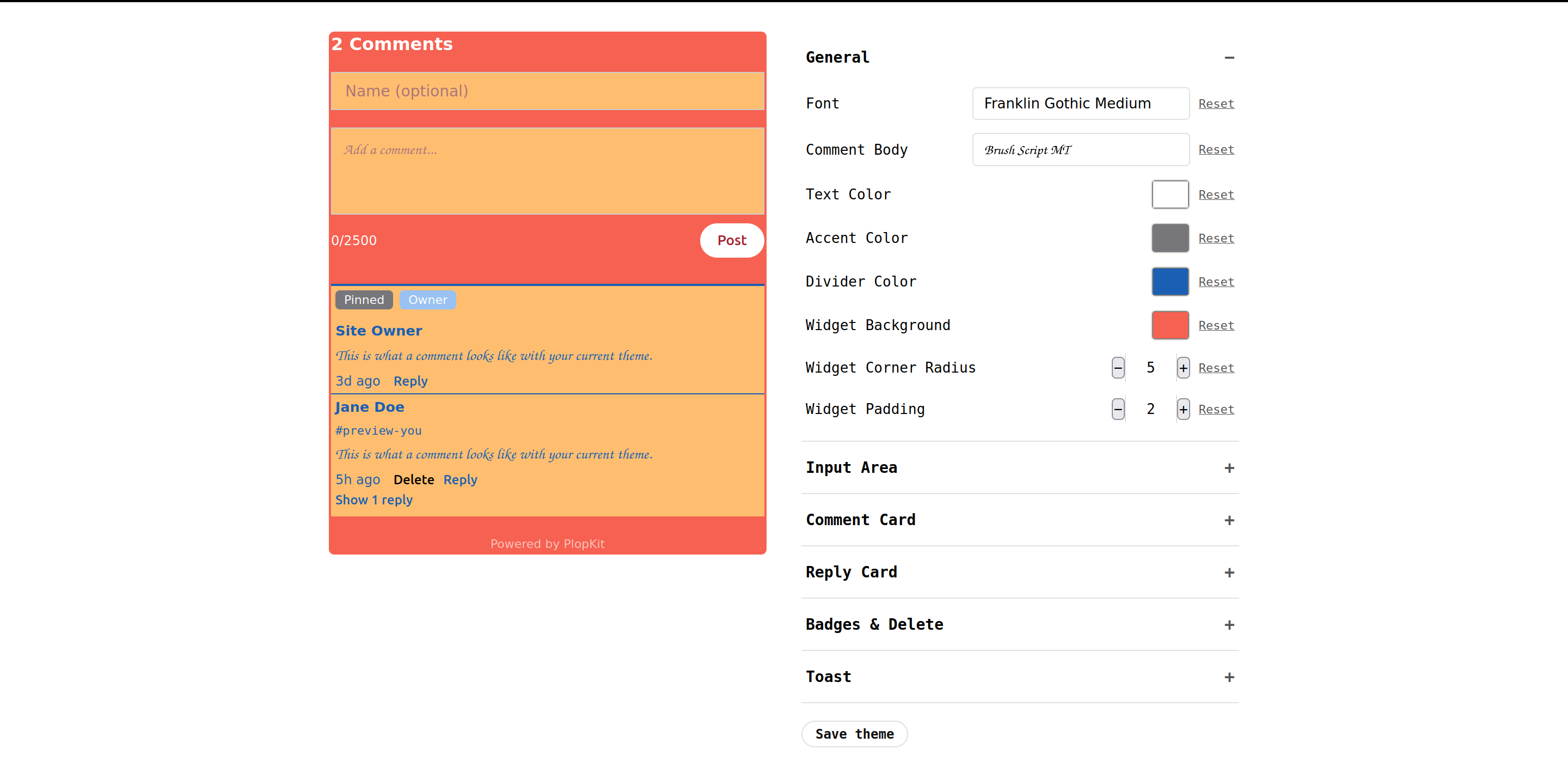This screenshot has width=1568, height=761.
Task: Reset the Accent Color
Action: (x=1216, y=238)
